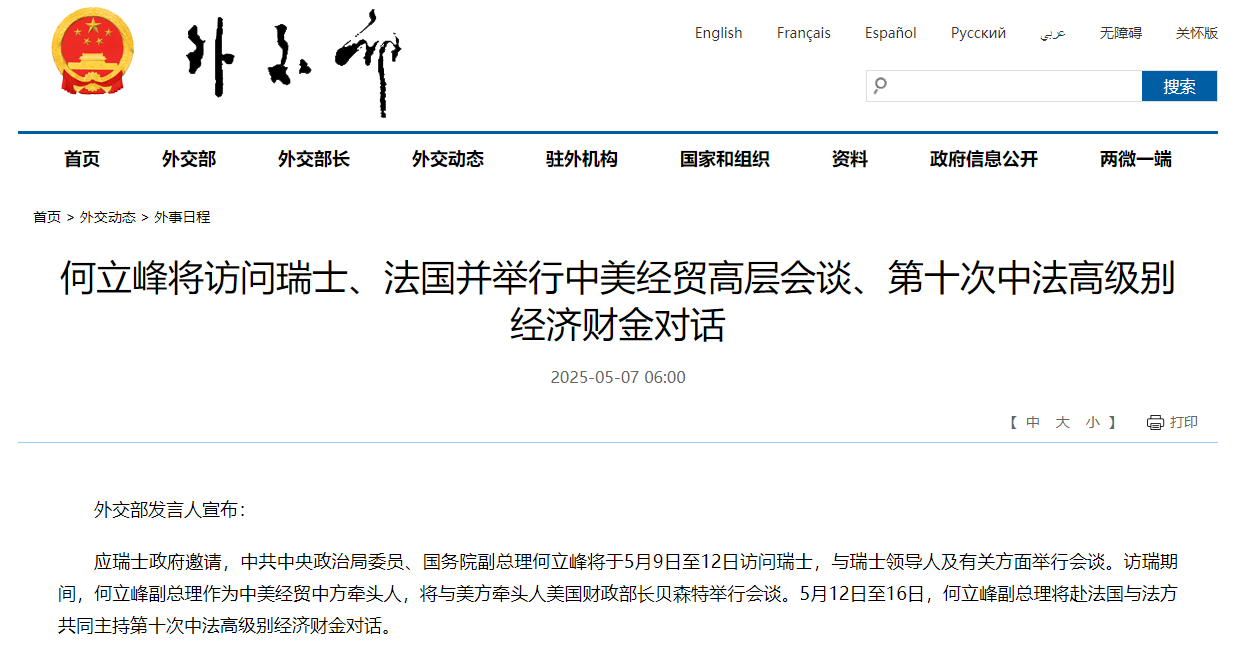Click the 外交部 calligraphy logo

coord(295,63)
